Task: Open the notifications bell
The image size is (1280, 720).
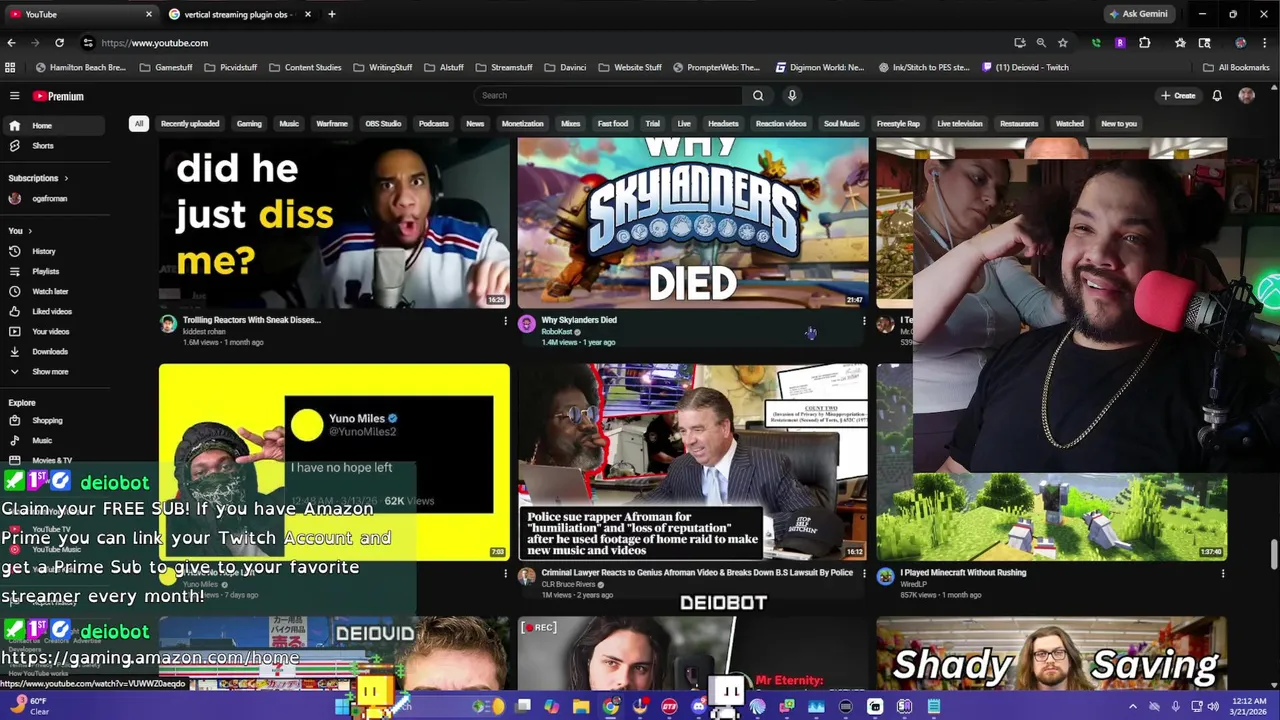Action: [1217, 96]
